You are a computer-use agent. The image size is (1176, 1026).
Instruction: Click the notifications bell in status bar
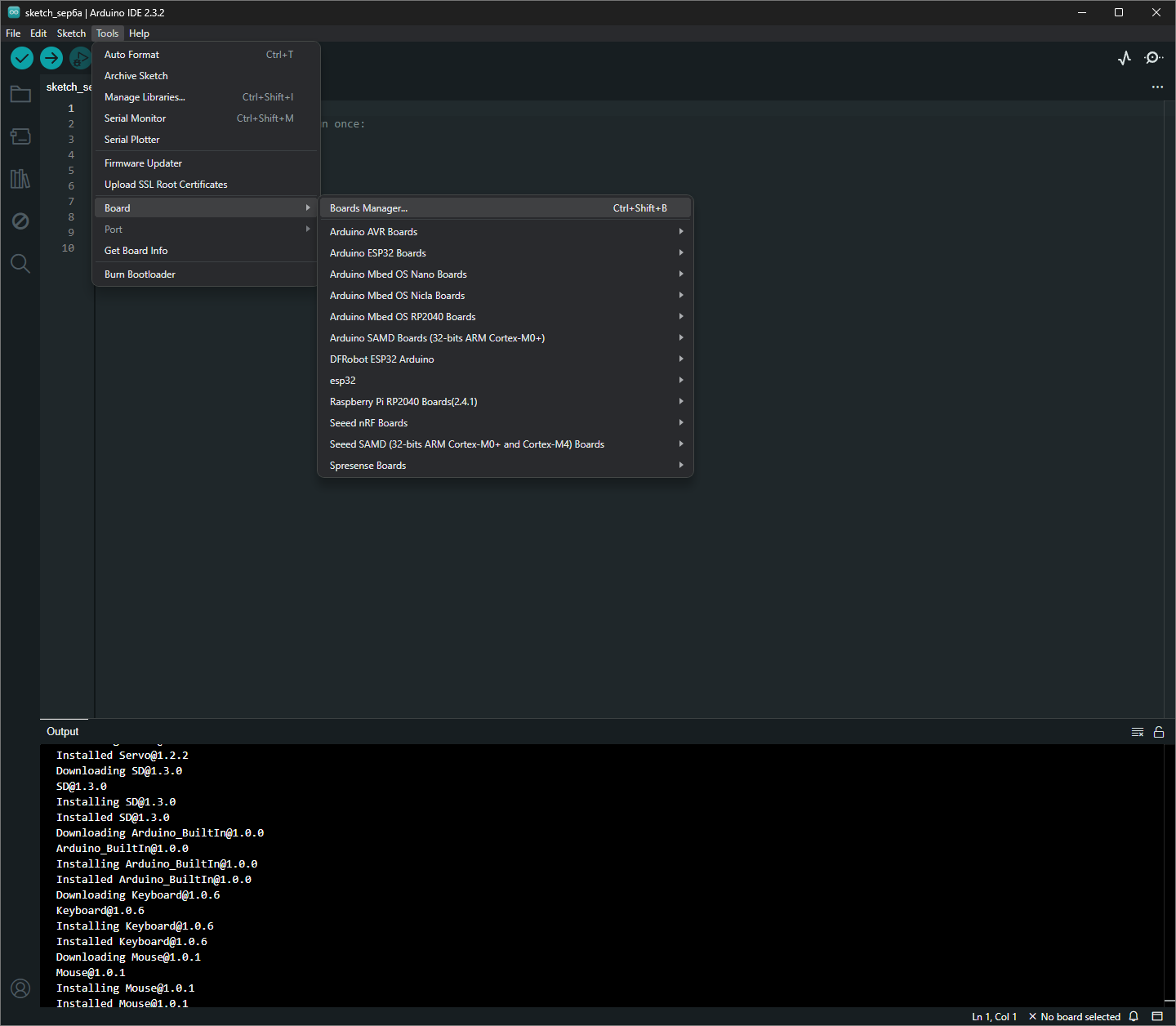tap(1134, 1016)
